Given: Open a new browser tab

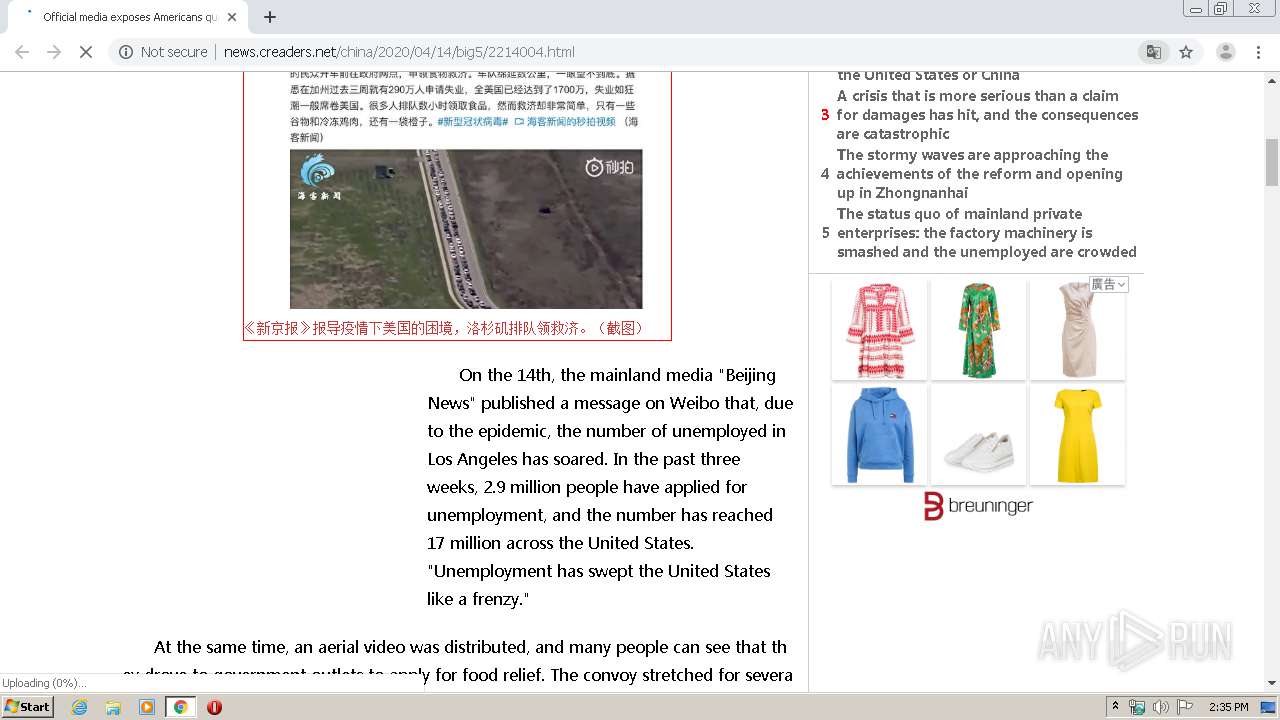Looking at the screenshot, I should [x=269, y=17].
